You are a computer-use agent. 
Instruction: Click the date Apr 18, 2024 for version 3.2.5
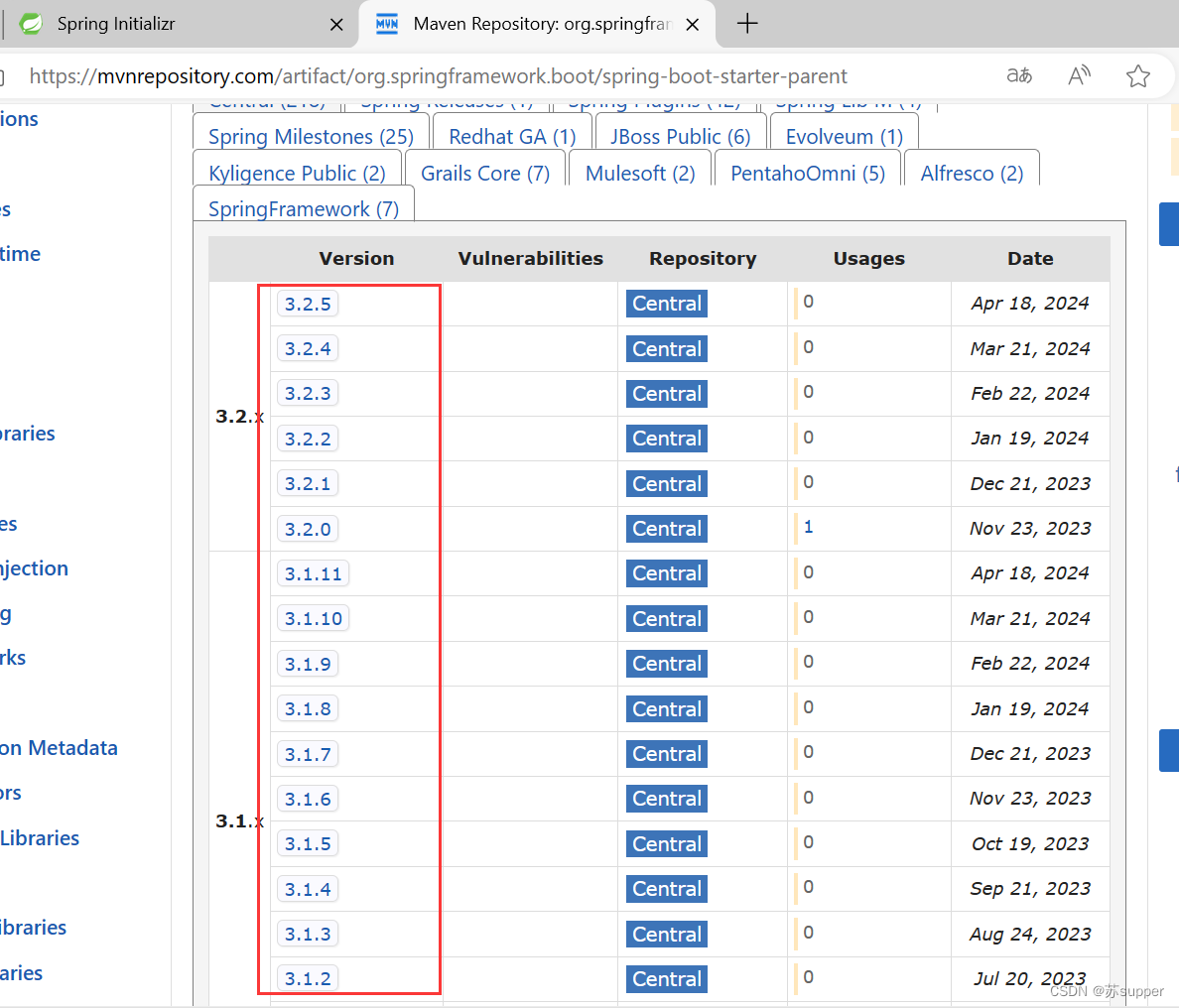[x=1029, y=303]
